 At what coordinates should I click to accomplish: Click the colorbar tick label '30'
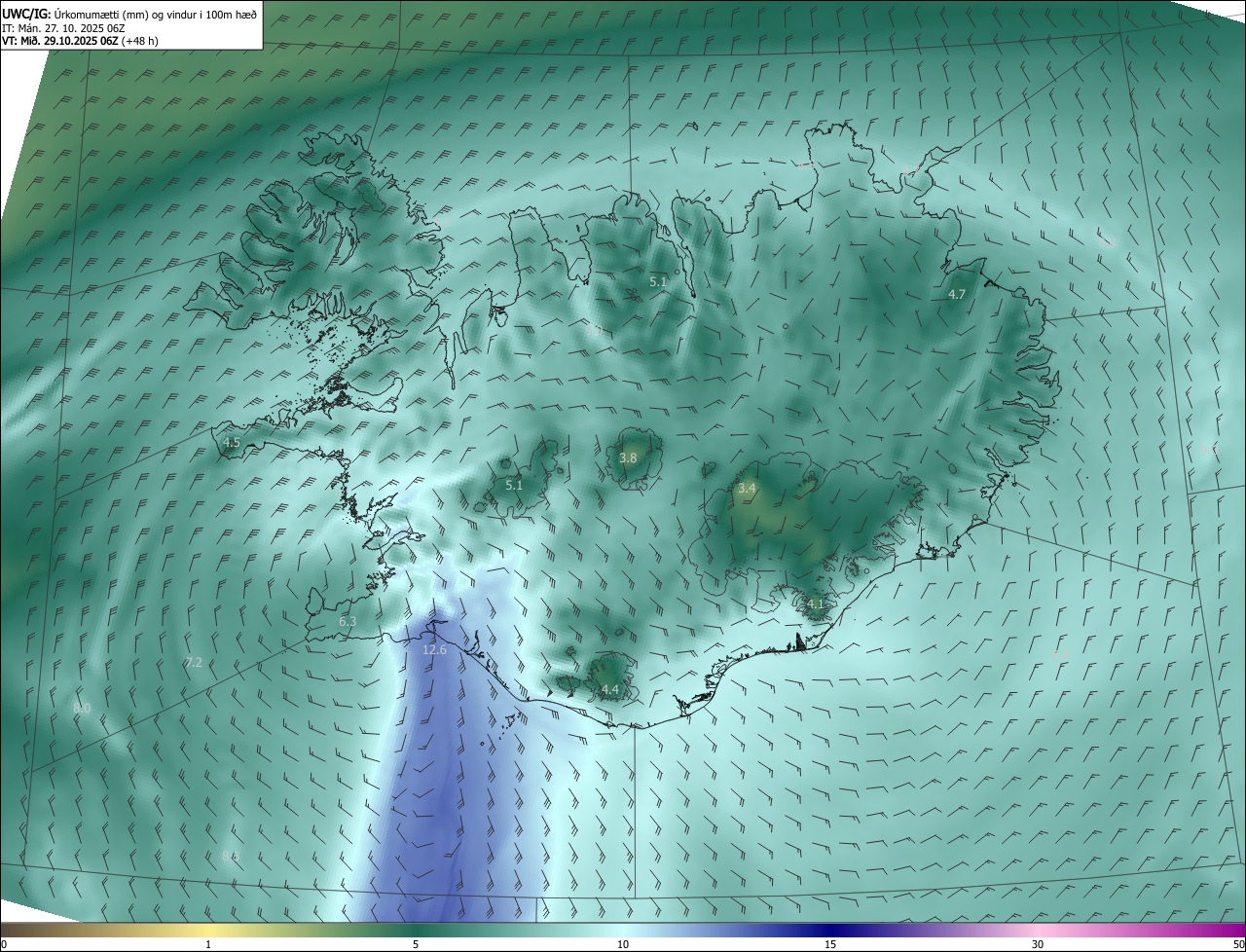[1038, 945]
